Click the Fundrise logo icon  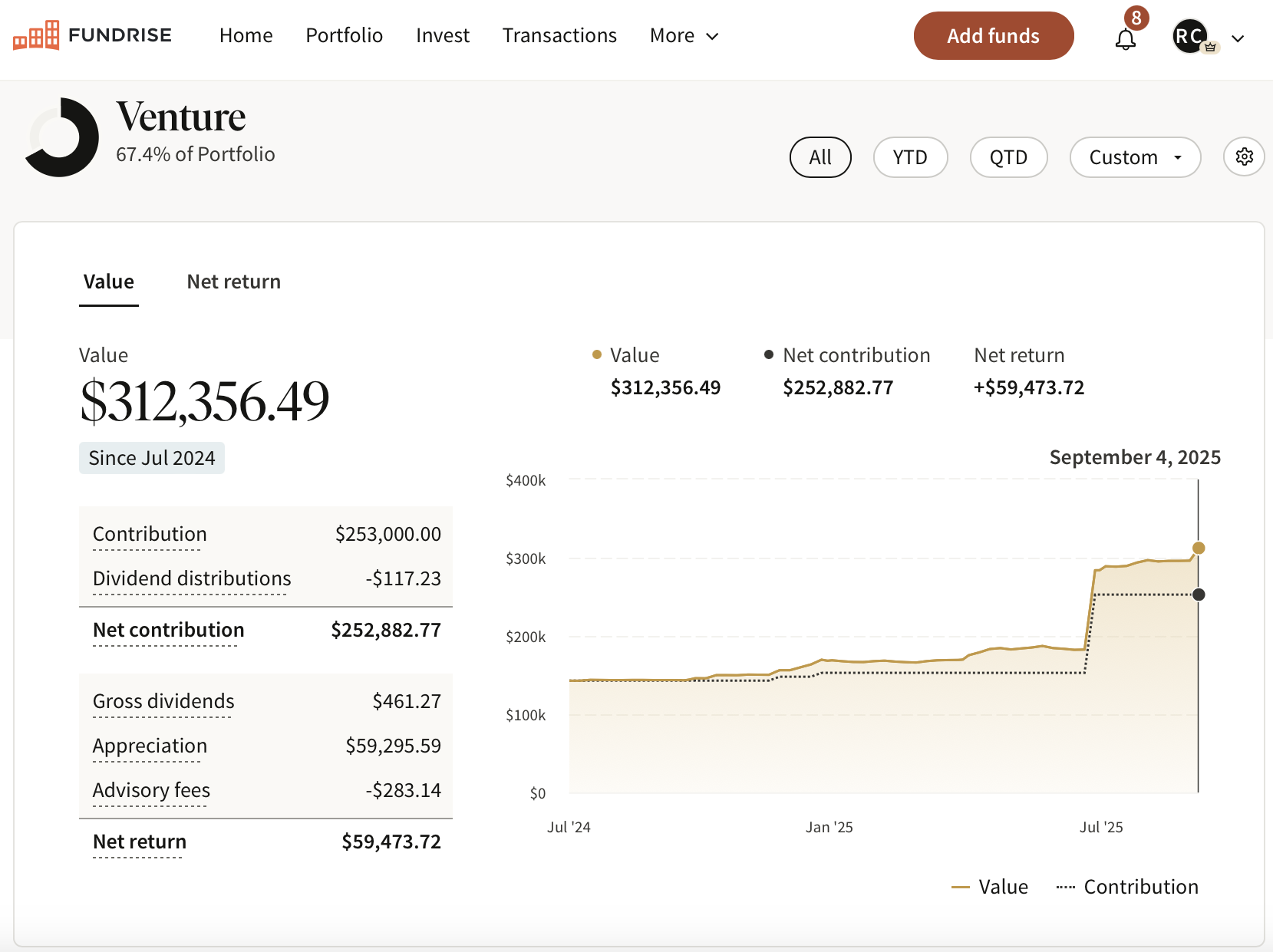tap(36, 35)
